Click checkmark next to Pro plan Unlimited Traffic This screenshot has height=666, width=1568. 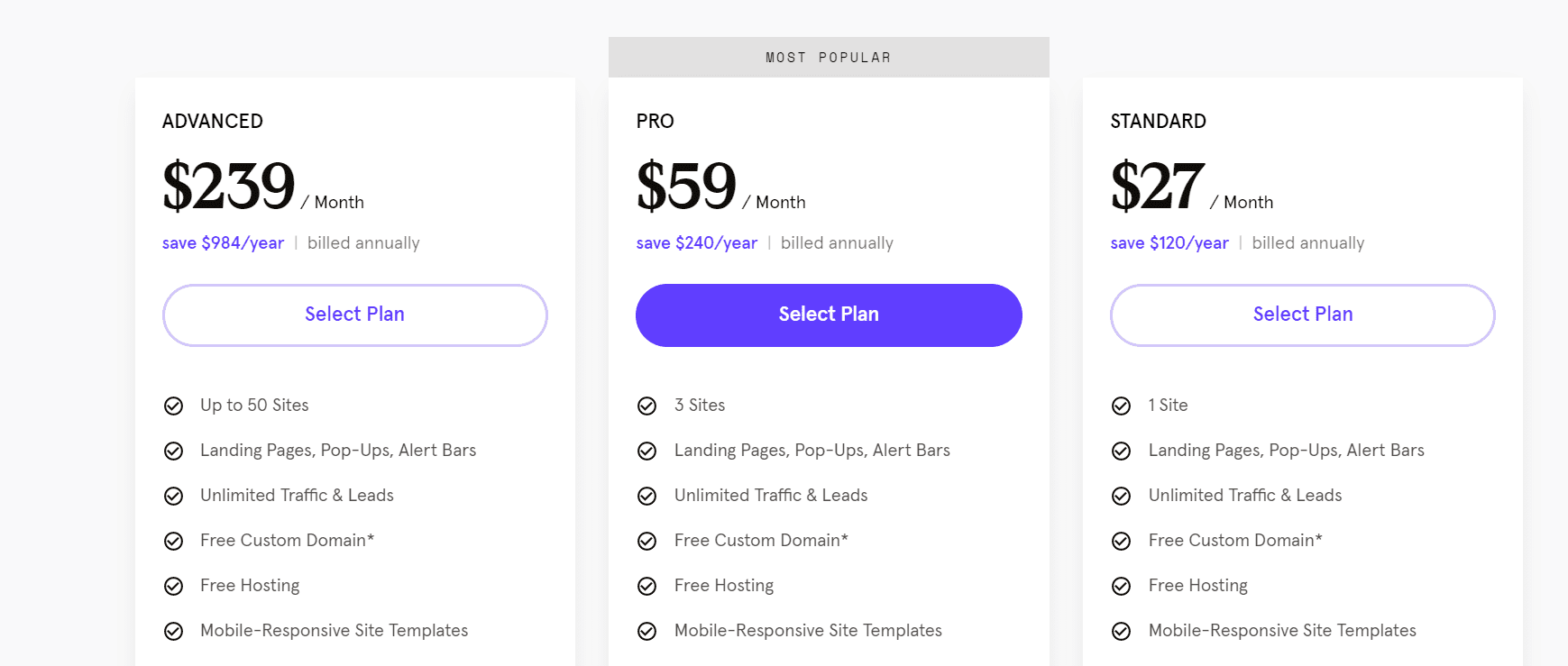pyautogui.click(x=646, y=497)
